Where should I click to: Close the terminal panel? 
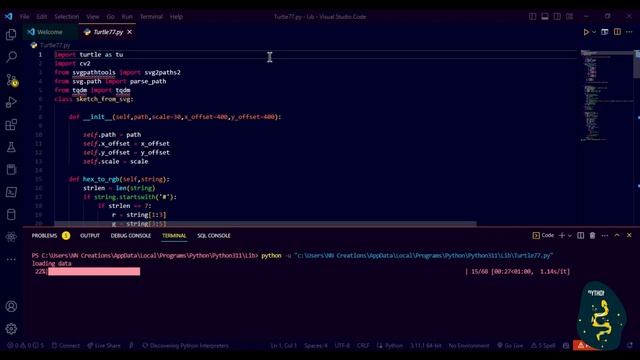point(629,236)
